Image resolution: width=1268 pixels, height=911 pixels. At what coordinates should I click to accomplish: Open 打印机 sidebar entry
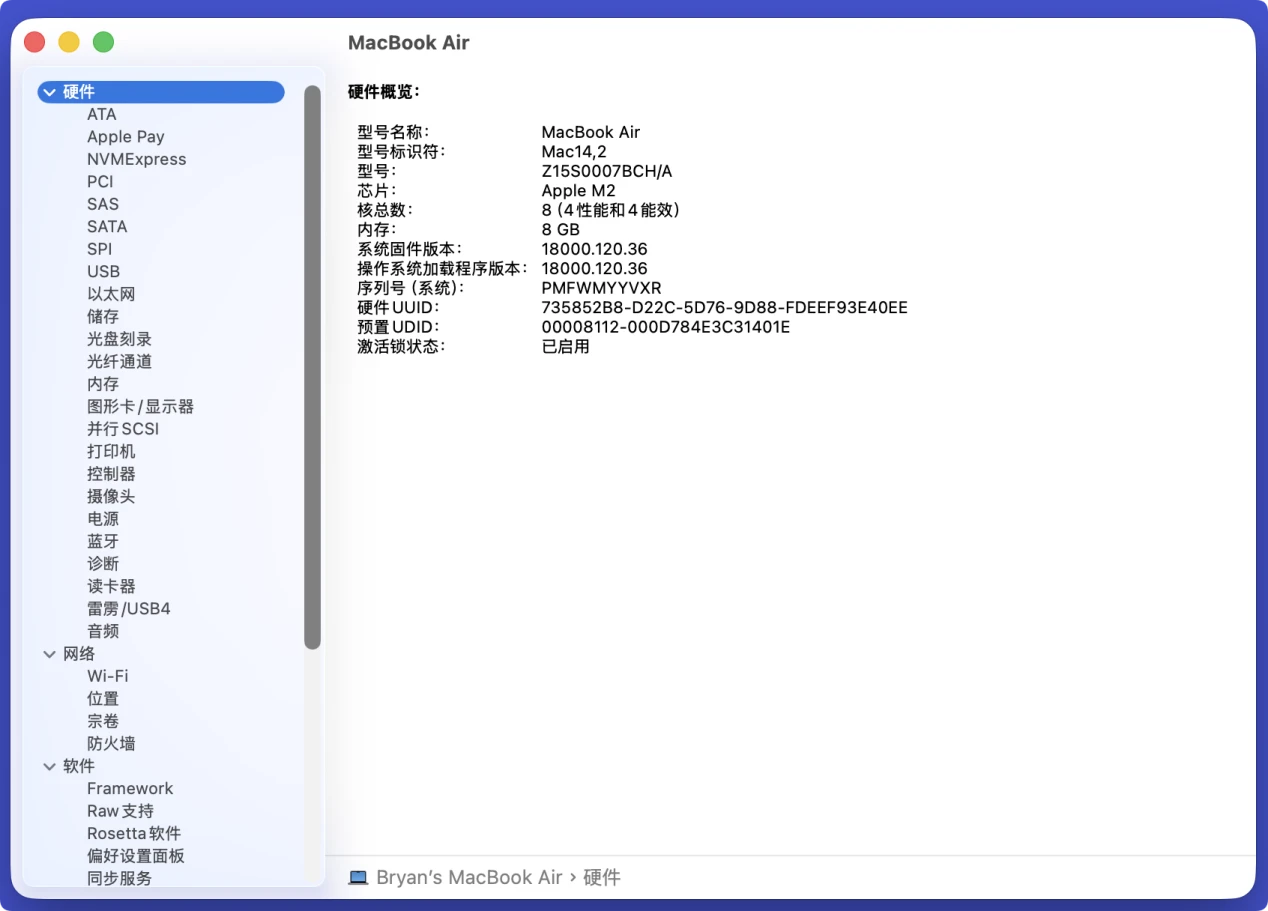click(x=111, y=451)
